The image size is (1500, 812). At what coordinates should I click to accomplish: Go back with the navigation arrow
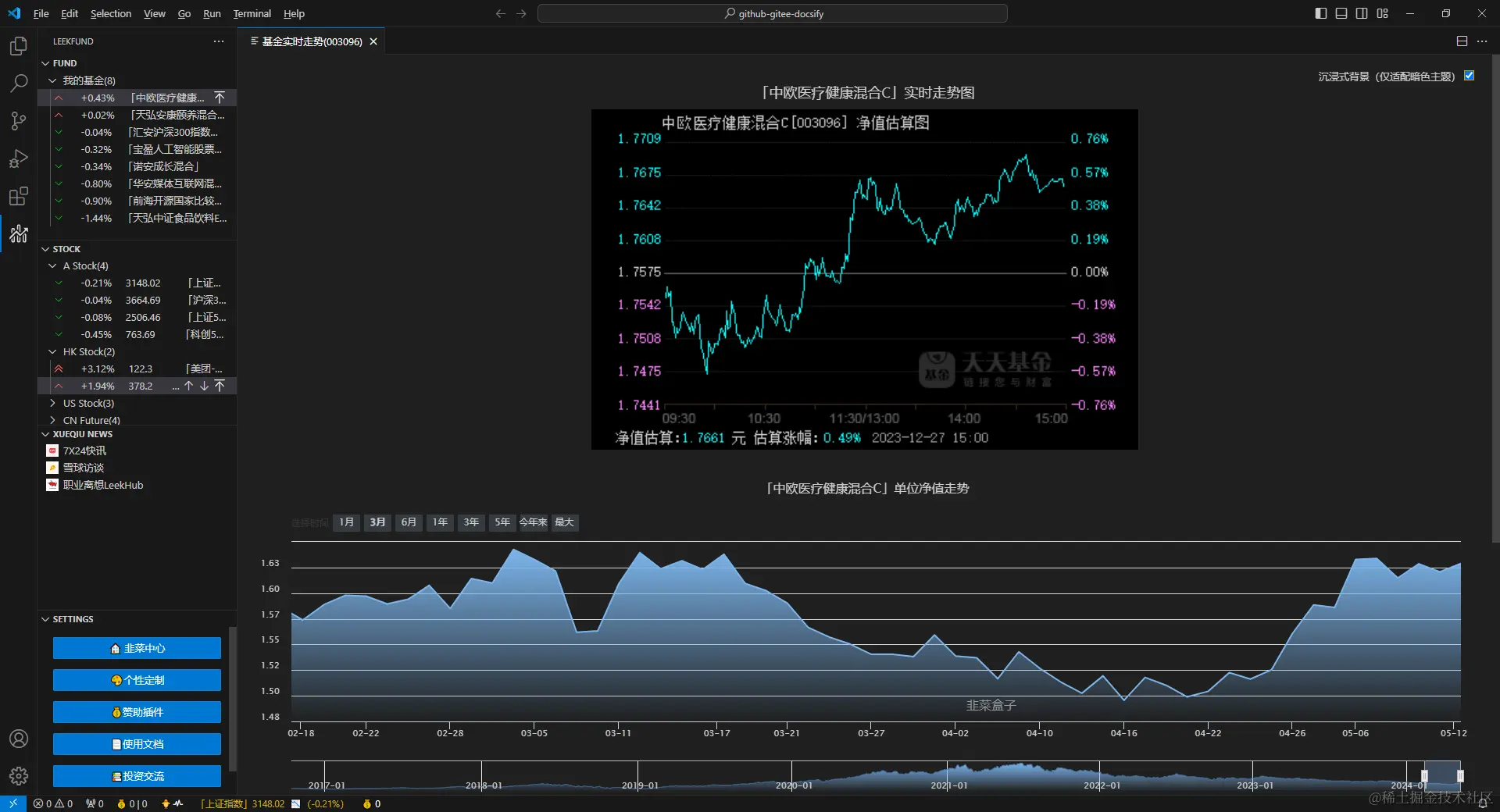tap(501, 13)
